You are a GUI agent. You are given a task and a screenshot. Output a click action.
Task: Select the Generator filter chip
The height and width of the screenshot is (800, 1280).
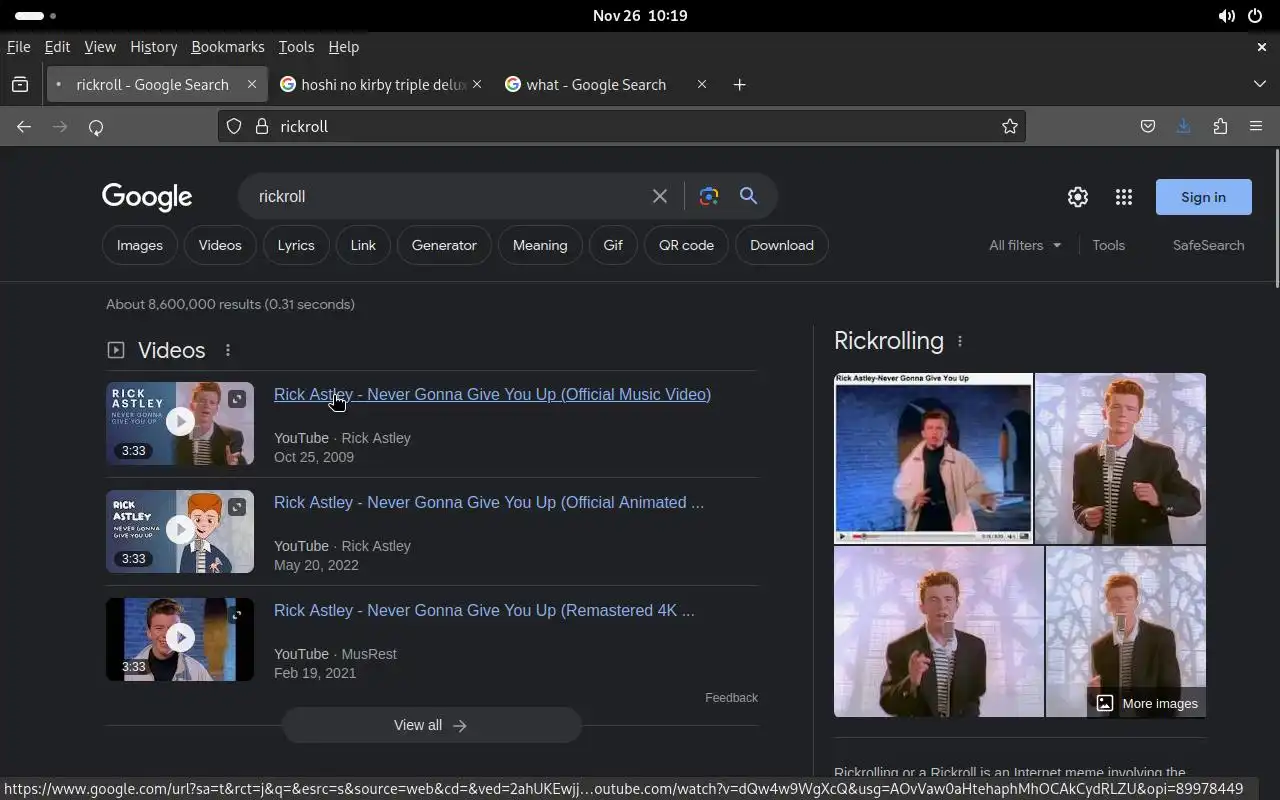(x=444, y=245)
